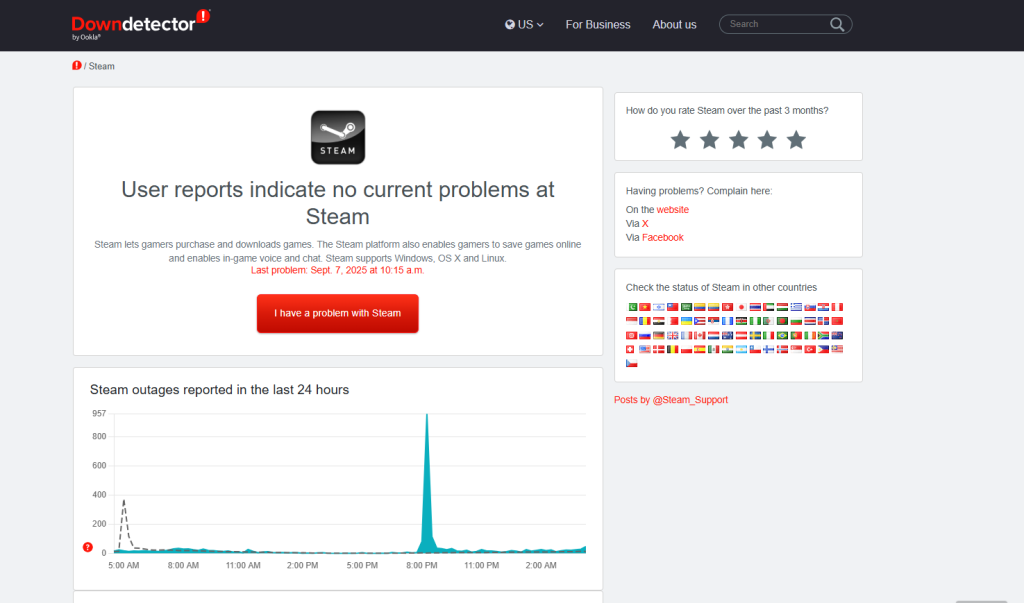
Task: Select the Philippines flag
Action: pyautogui.click(x=824, y=349)
